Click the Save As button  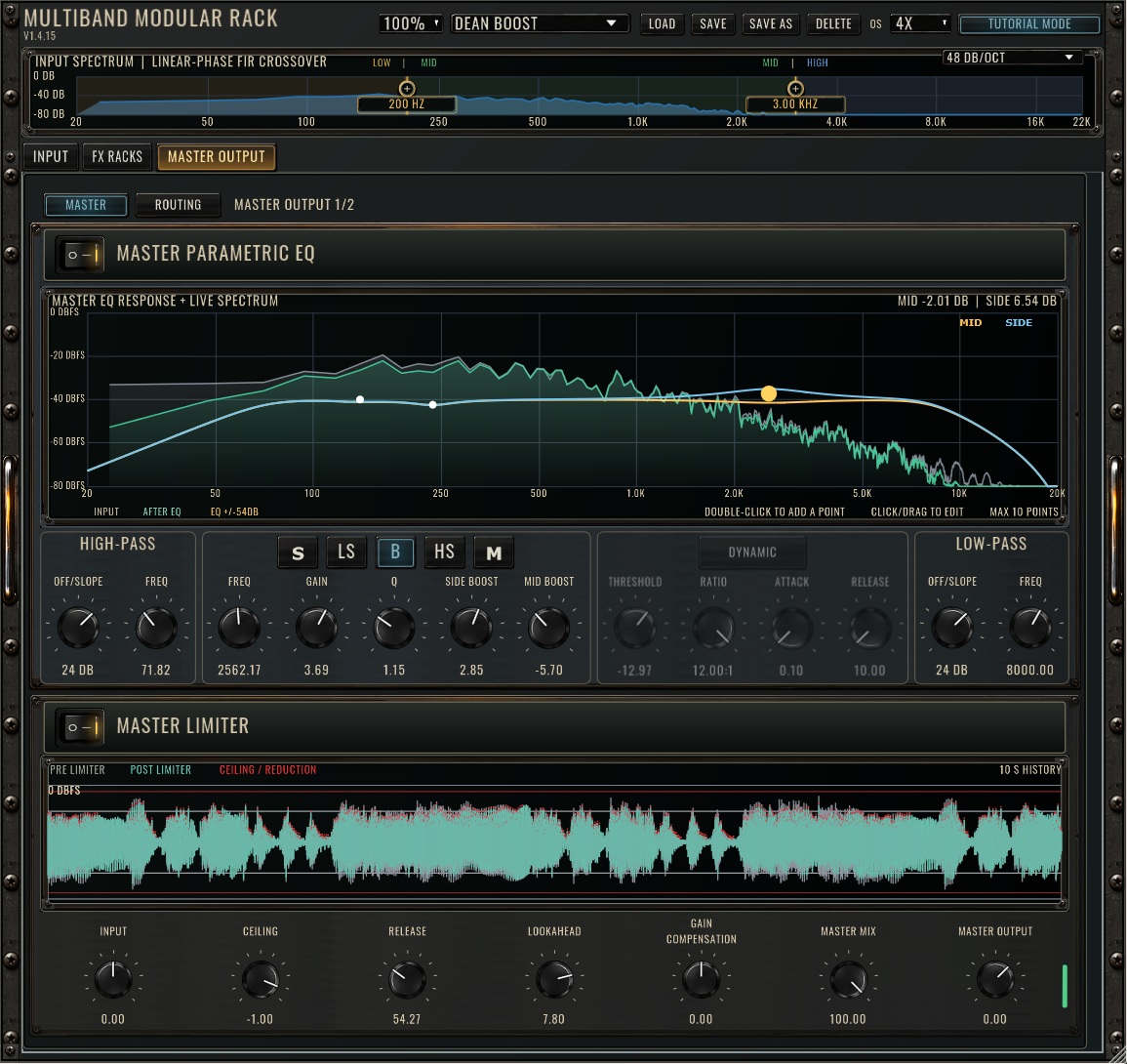pos(771,23)
